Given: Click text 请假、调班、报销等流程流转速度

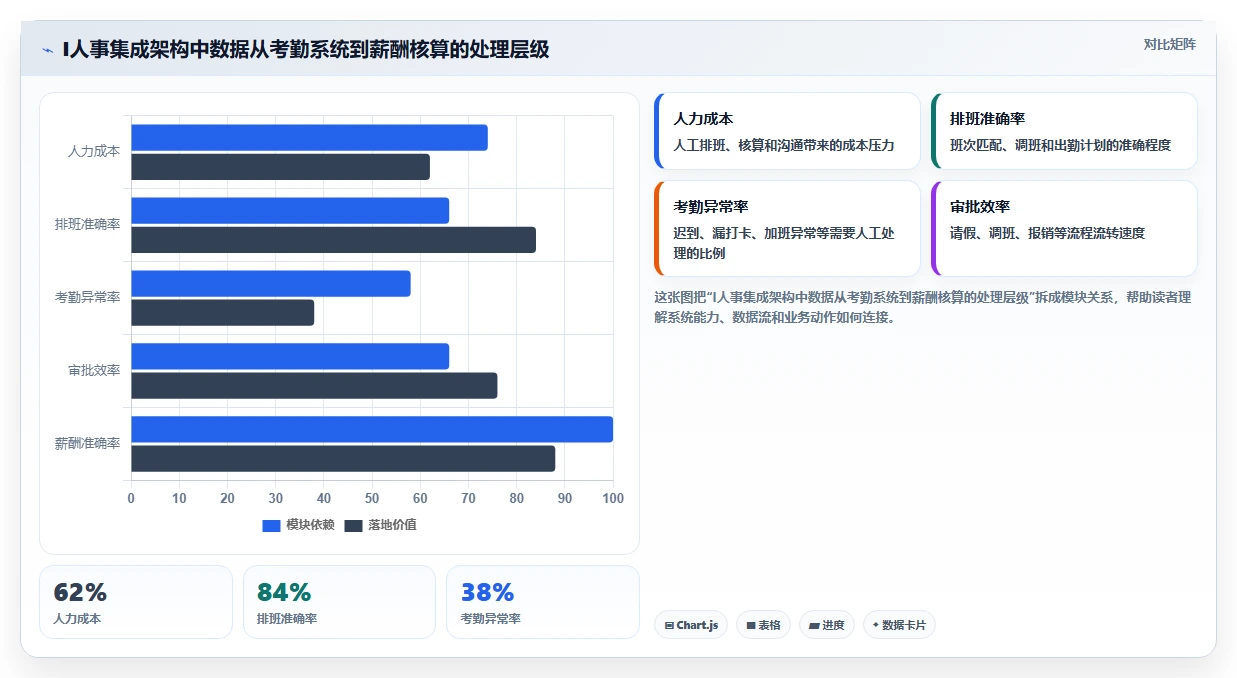Looking at the screenshot, I should [x=1047, y=233].
